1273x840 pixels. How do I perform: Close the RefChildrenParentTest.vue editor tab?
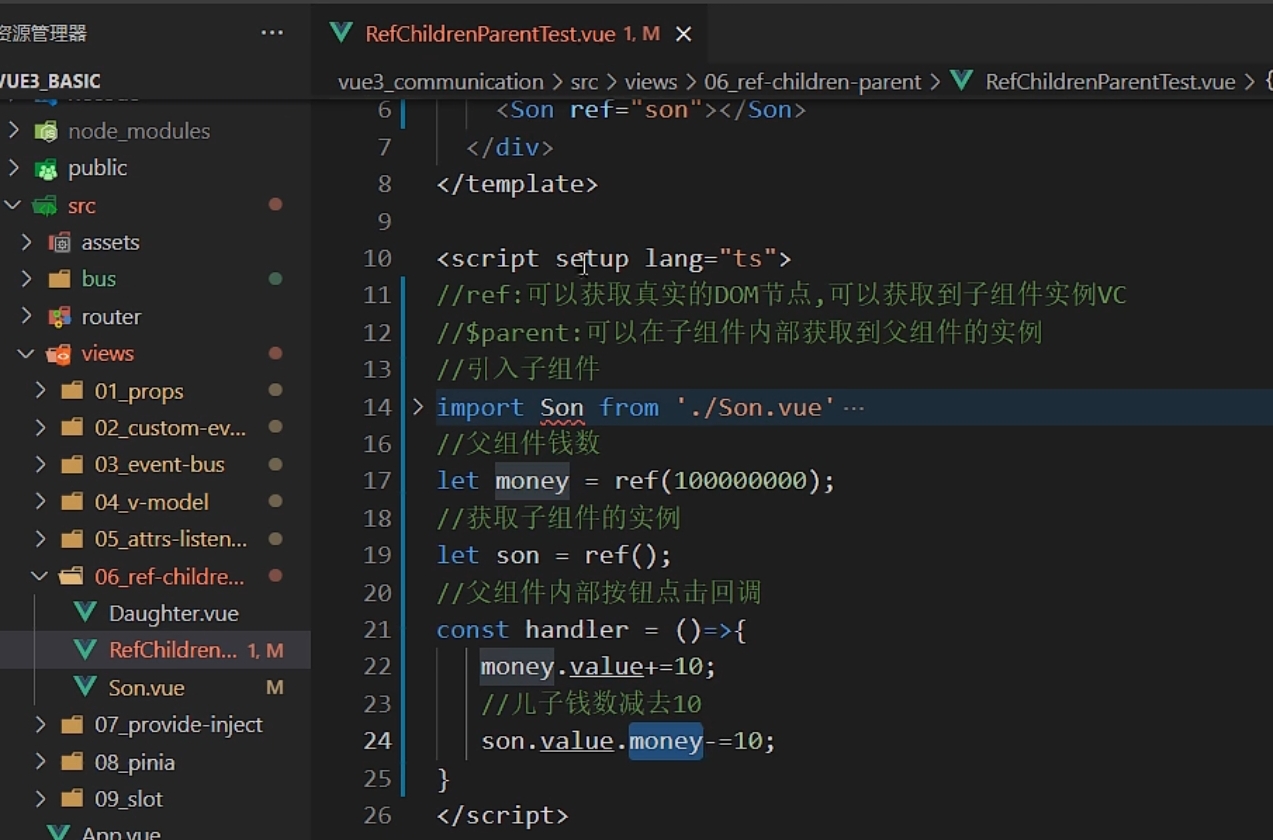point(684,34)
